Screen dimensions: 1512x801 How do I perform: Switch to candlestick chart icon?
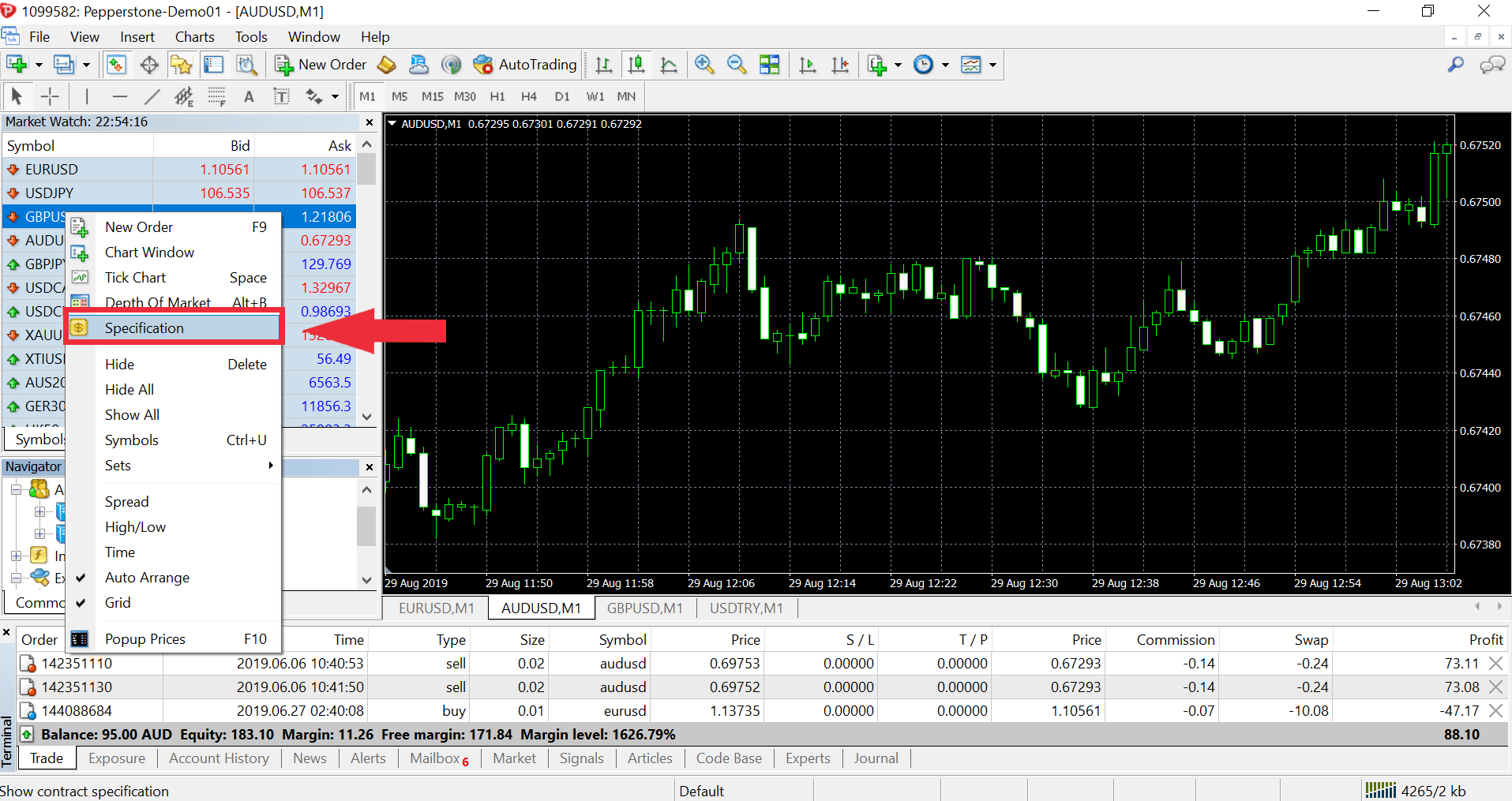pos(636,65)
